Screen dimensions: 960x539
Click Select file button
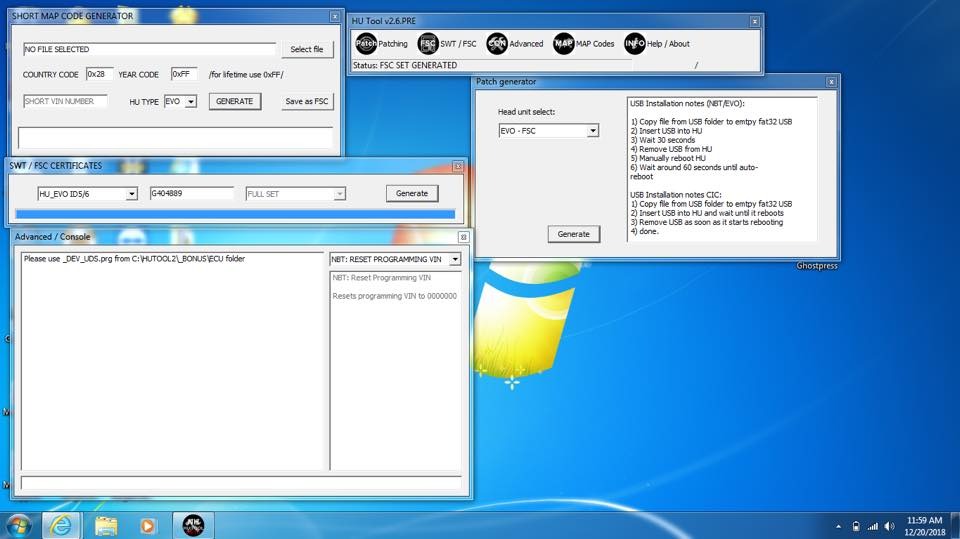click(x=307, y=49)
